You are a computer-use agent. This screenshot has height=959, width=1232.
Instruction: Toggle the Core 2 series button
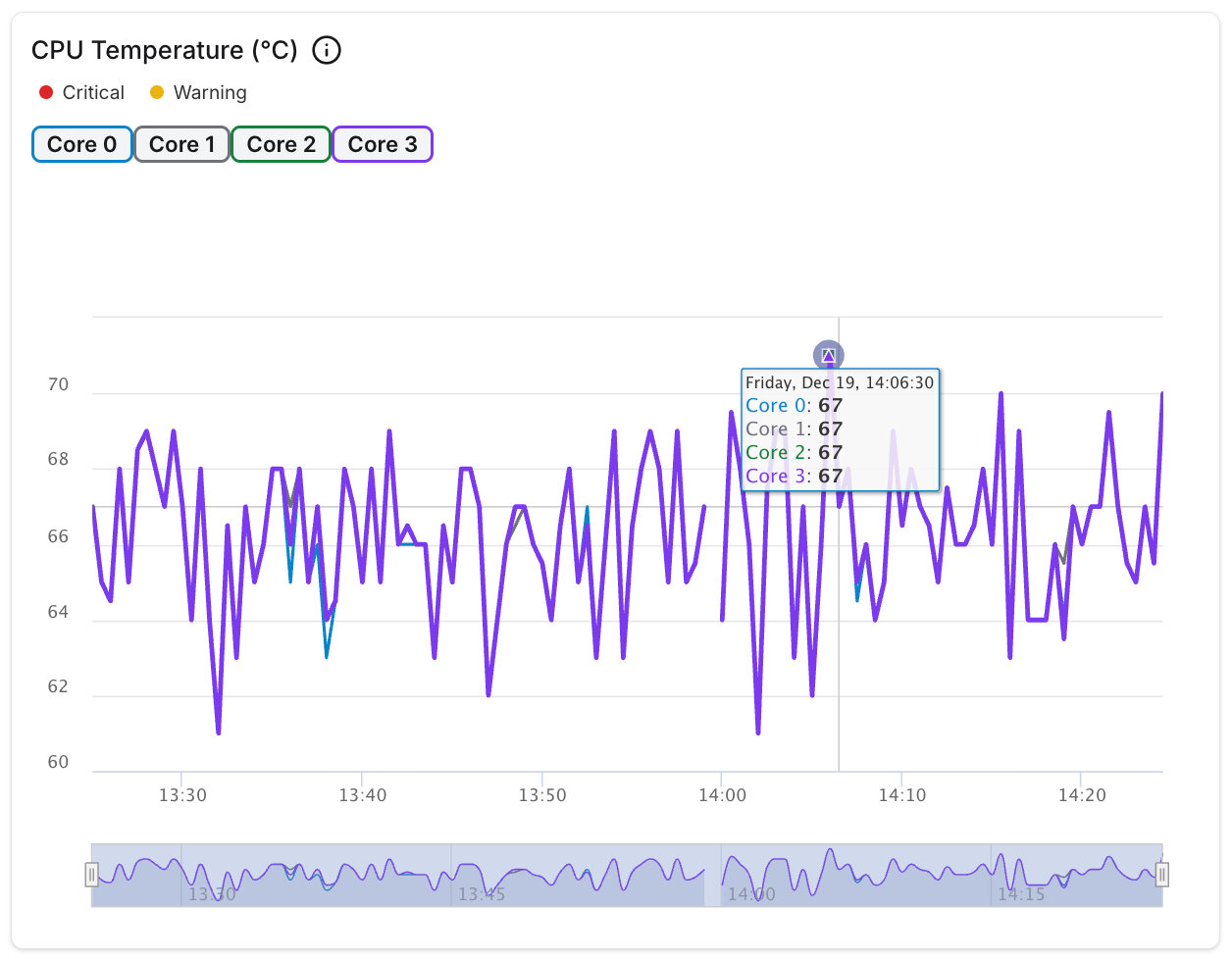pos(281,144)
